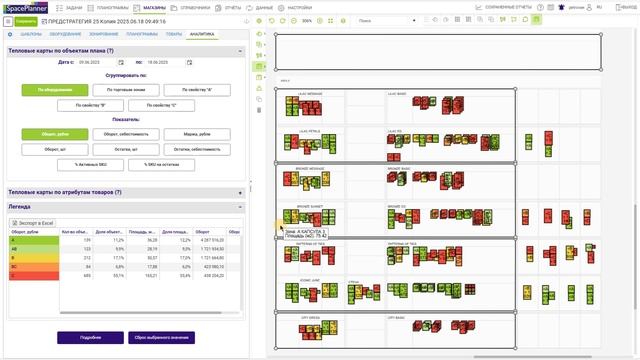Click the green Сохранить button
This screenshot has width=640, height=360.
(26, 22)
